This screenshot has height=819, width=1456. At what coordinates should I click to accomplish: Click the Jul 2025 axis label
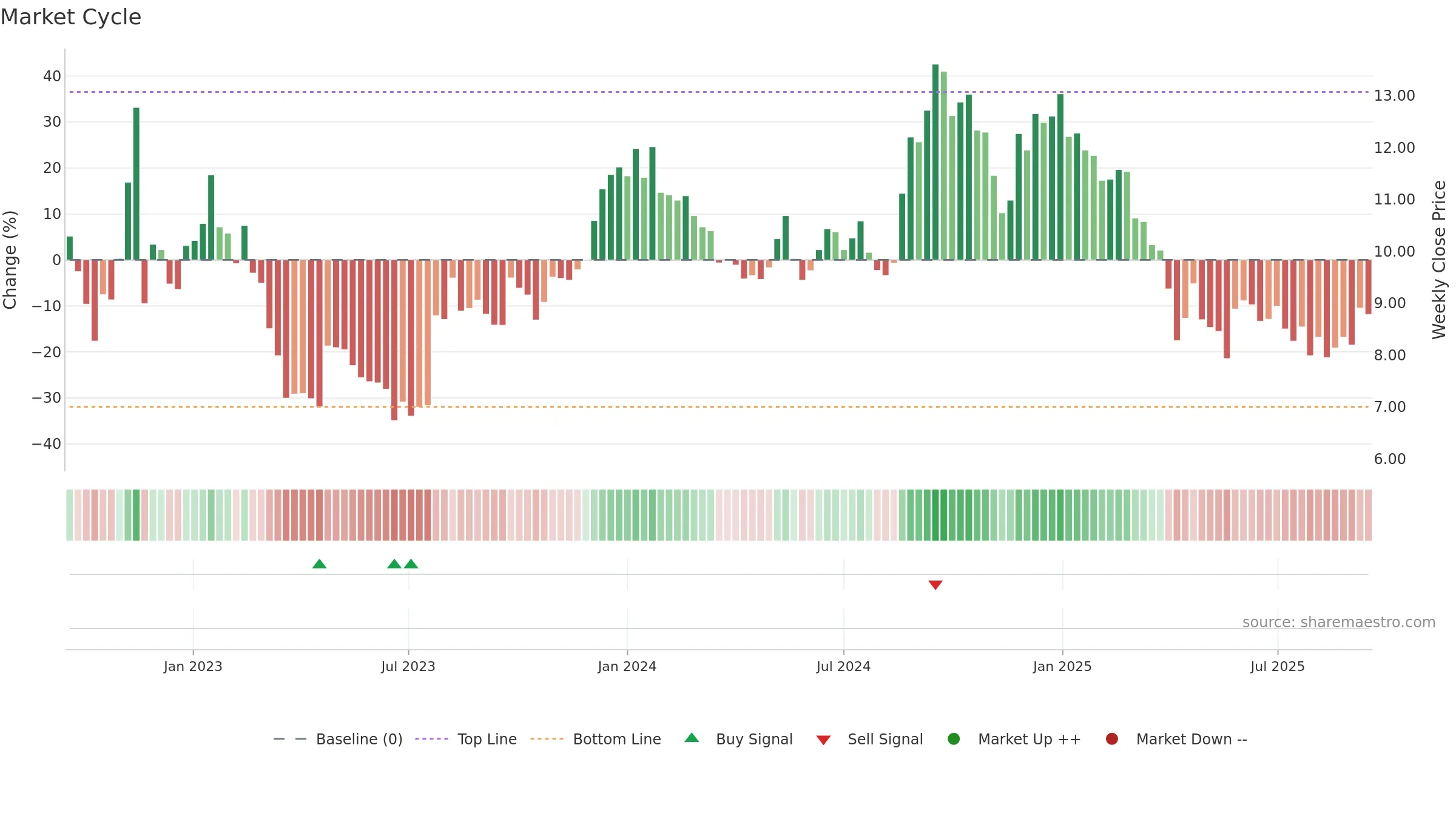1278,666
